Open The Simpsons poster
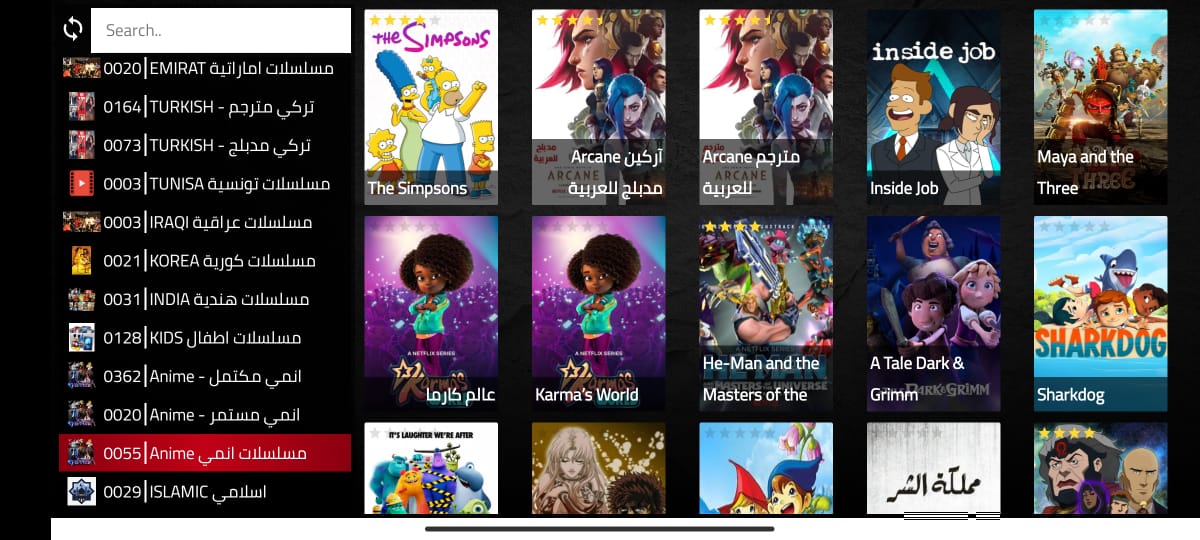This screenshot has width=1200, height=540. pyautogui.click(x=431, y=107)
